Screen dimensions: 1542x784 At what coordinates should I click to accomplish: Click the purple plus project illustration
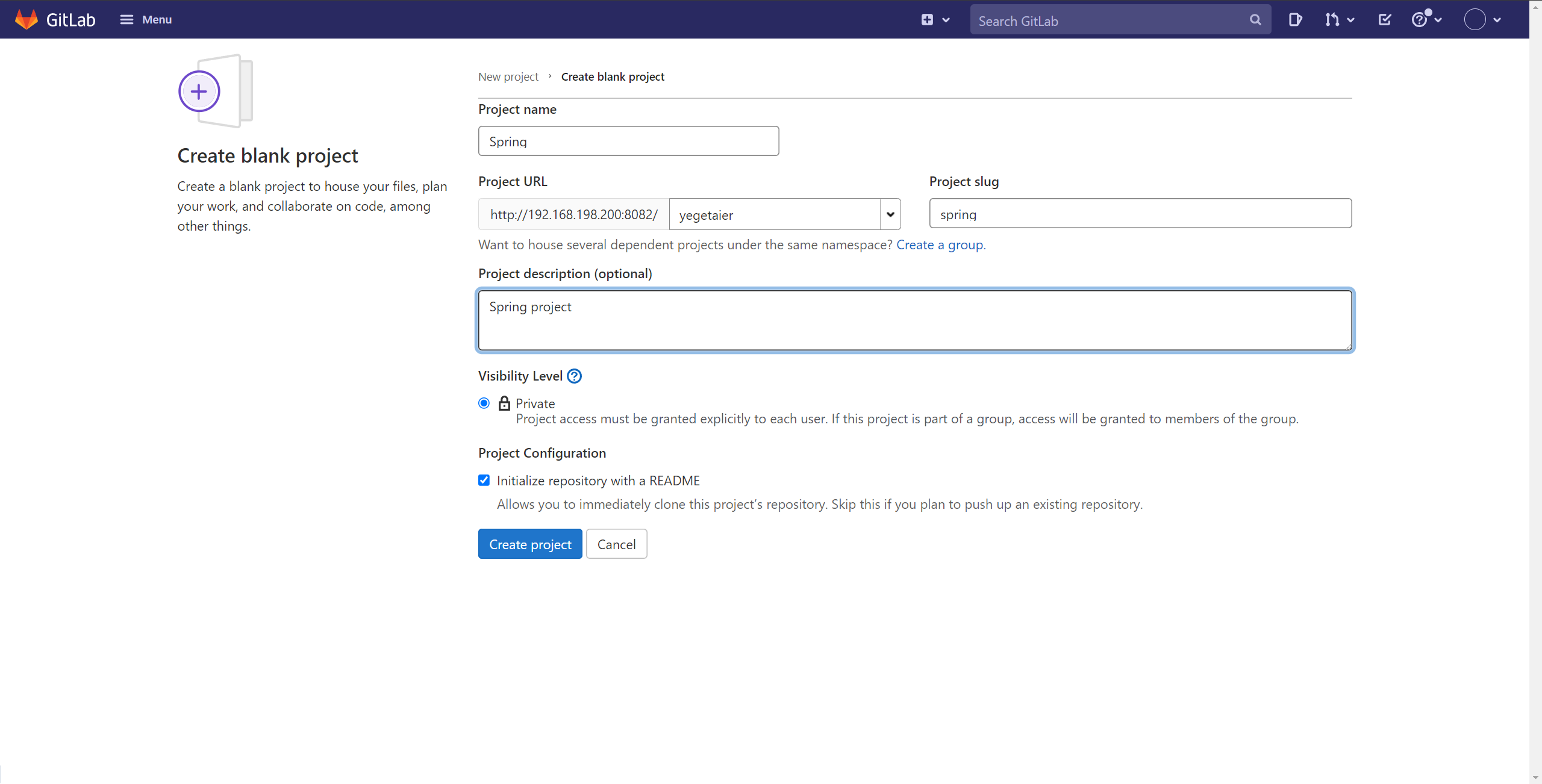point(199,92)
